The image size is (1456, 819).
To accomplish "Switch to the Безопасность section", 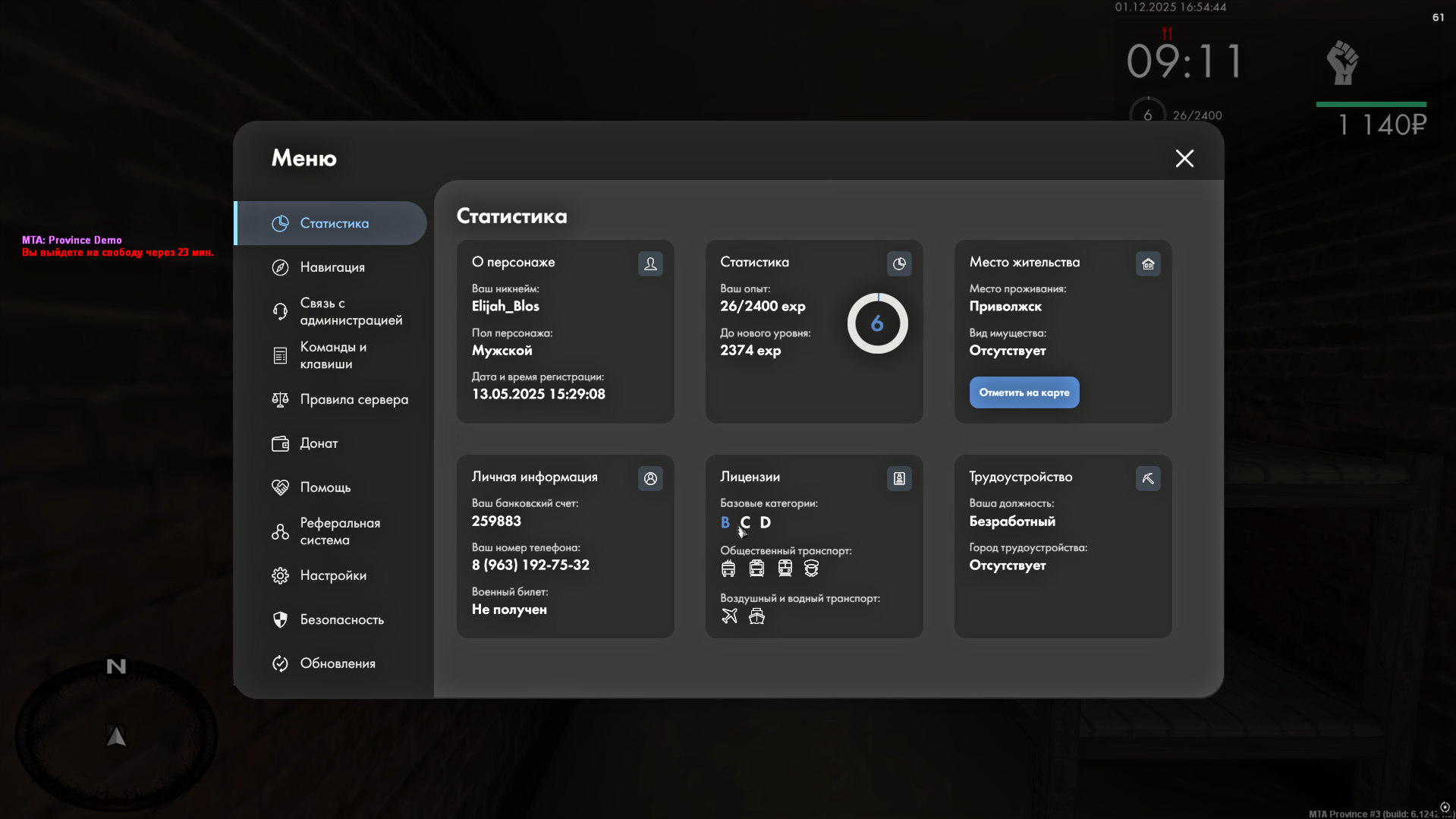I will (341, 619).
